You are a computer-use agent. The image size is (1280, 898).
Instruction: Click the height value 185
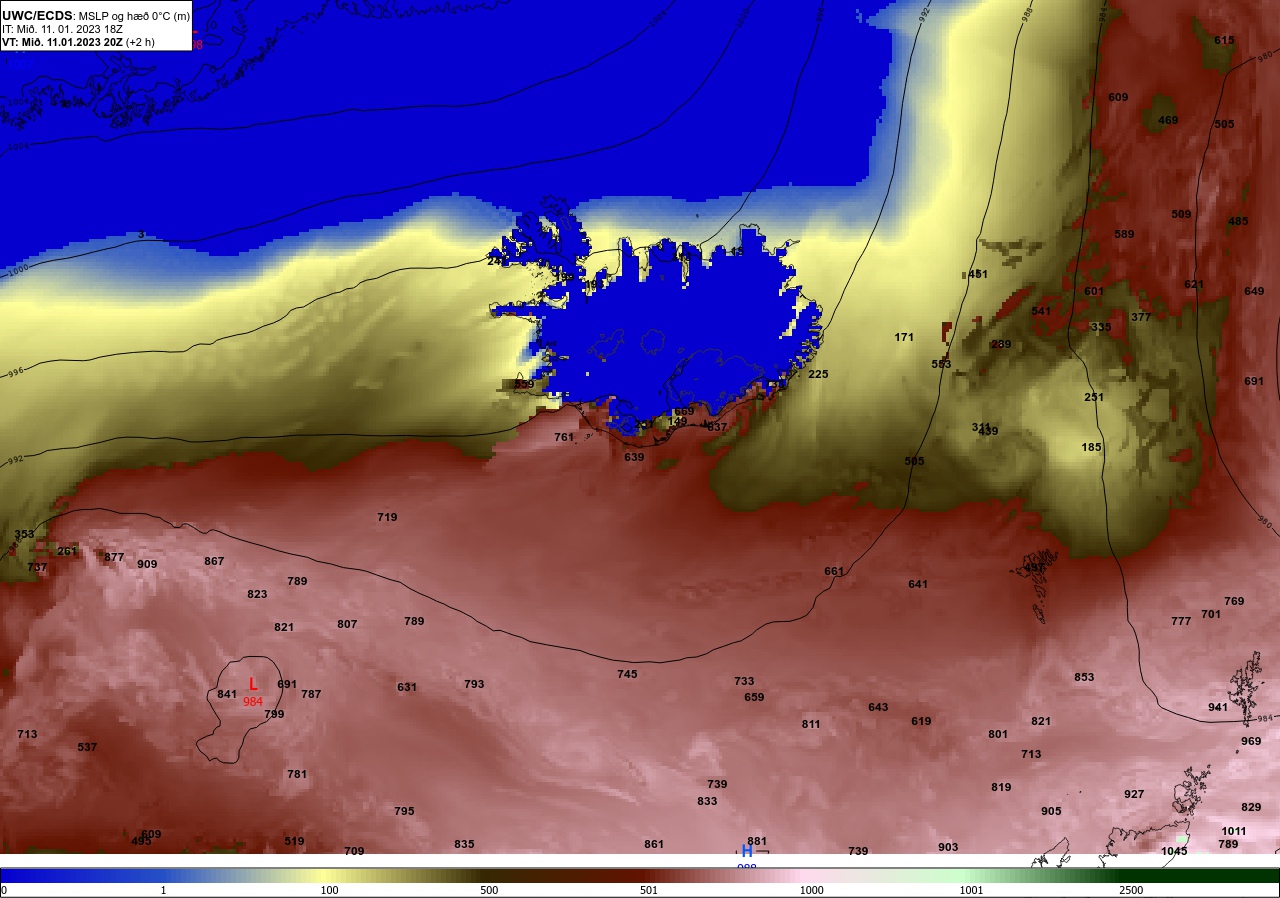pyautogui.click(x=1091, y=447)
